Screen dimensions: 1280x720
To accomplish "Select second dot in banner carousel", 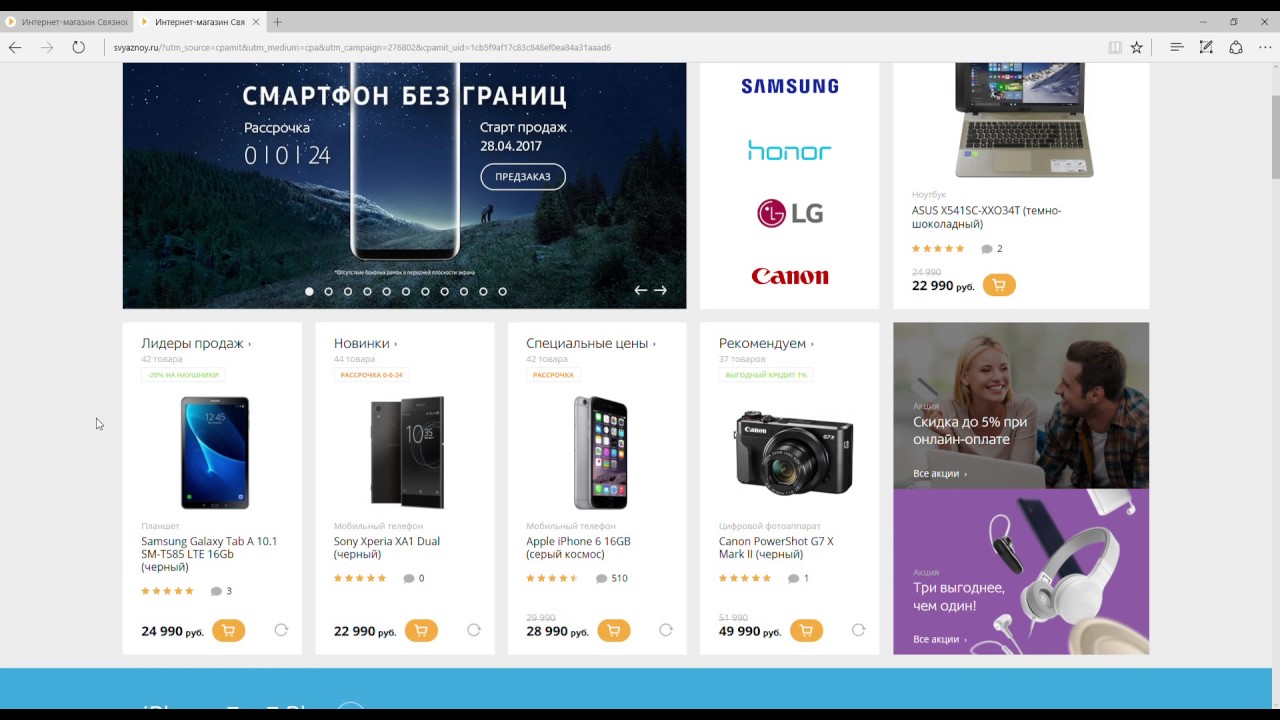I will coord(328,292).
